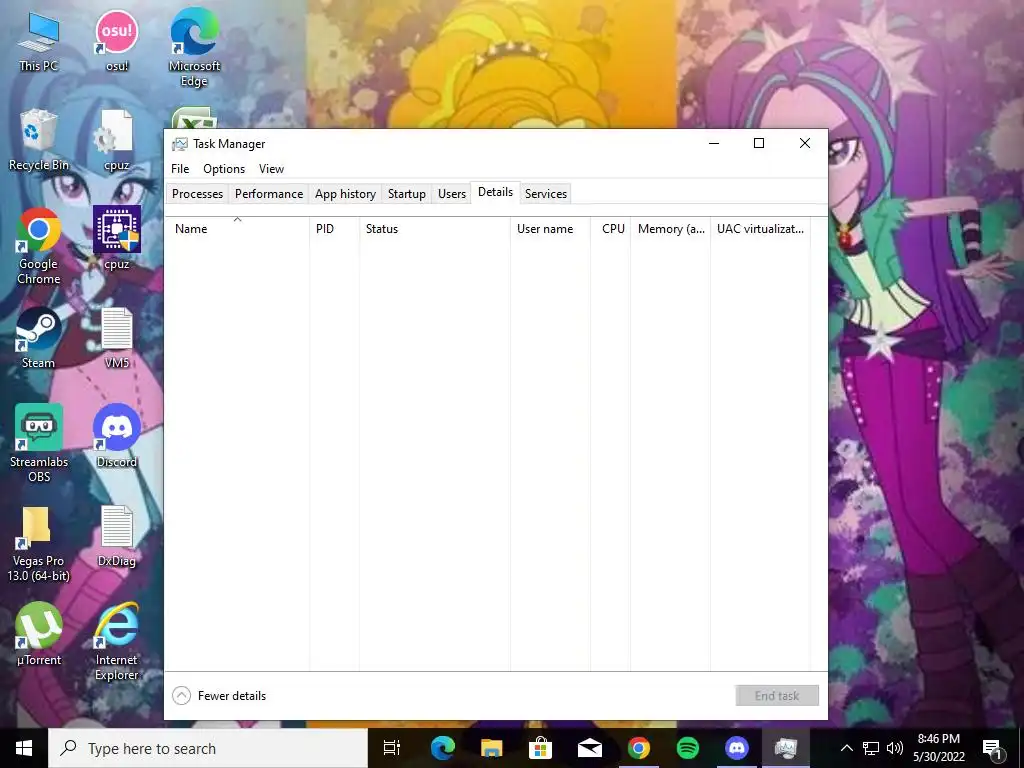
Task: Sort by the User name column
Action: [550, 229]
